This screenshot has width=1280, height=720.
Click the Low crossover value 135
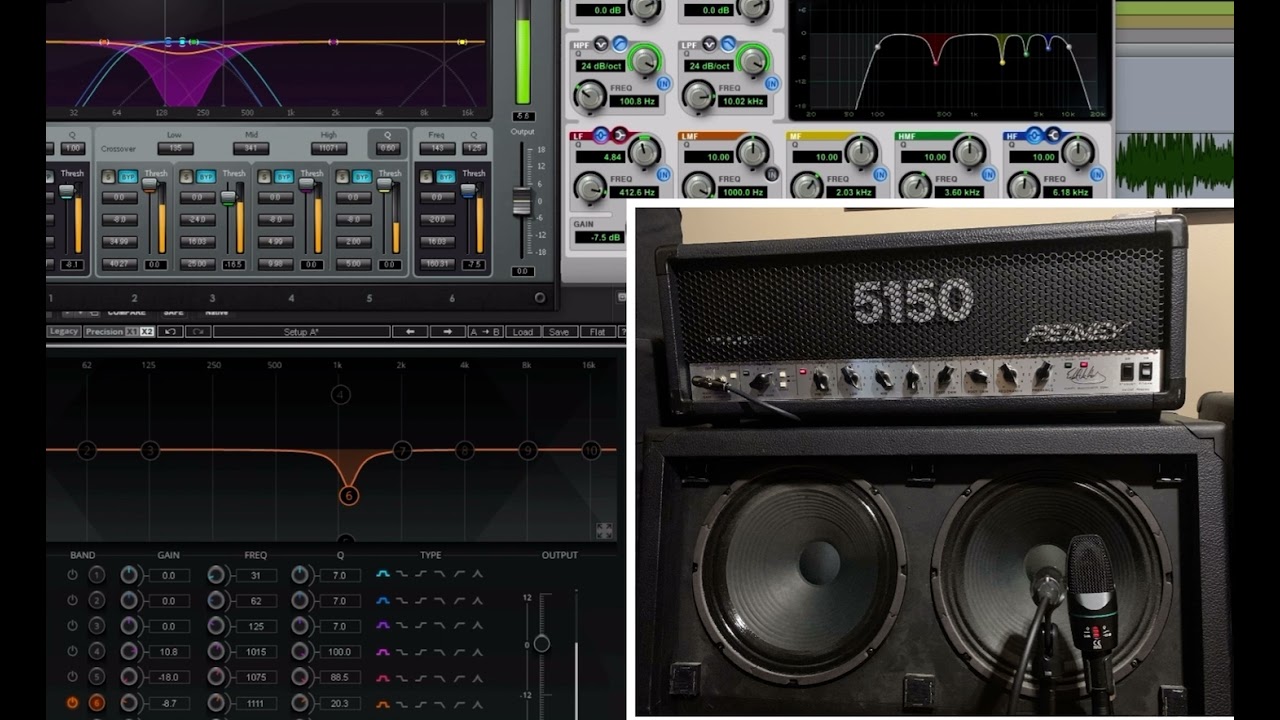[174, 148]
